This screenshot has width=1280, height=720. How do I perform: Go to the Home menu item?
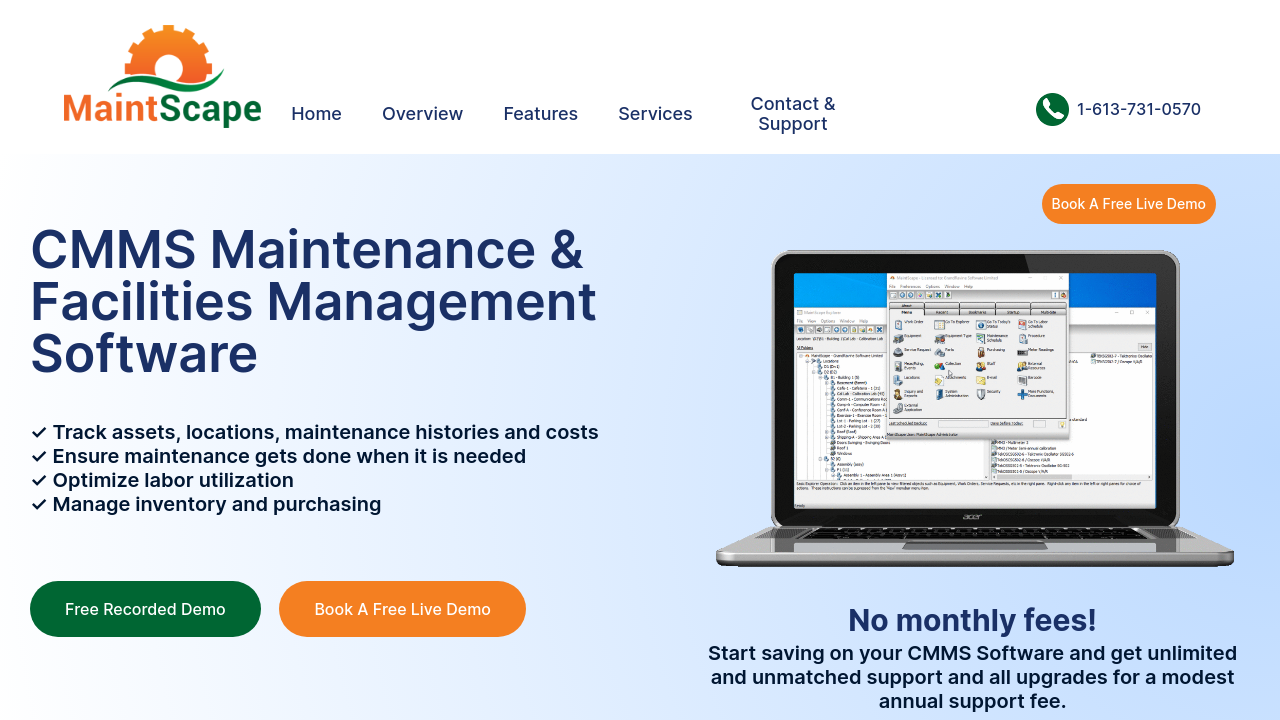316,114
